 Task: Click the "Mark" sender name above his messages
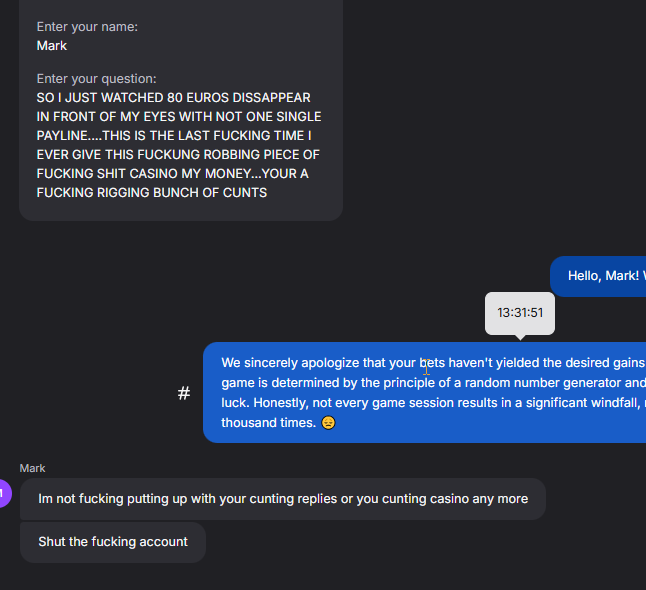[x=33, y=468]
